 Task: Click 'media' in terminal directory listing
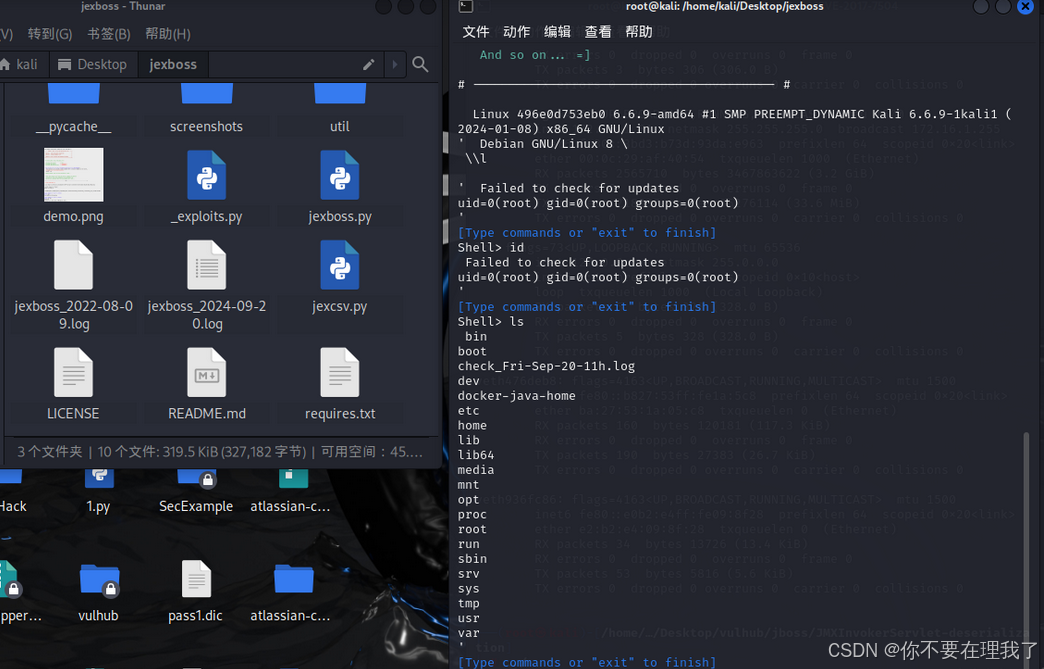pos(475,470)
